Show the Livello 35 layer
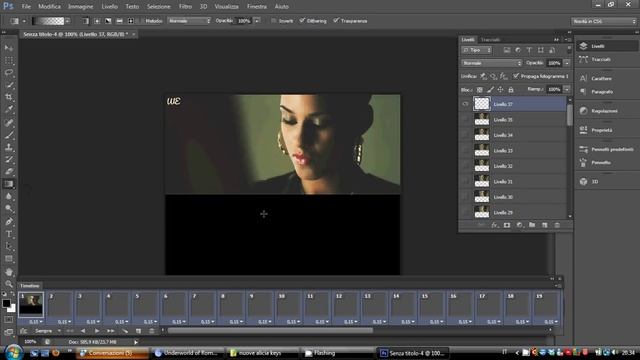Screen dimensions: 640x360 click(465, 120)
